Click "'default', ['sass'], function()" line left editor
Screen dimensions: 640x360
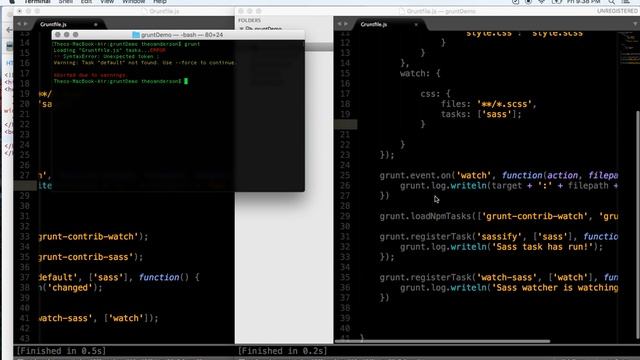click(119, 278)
